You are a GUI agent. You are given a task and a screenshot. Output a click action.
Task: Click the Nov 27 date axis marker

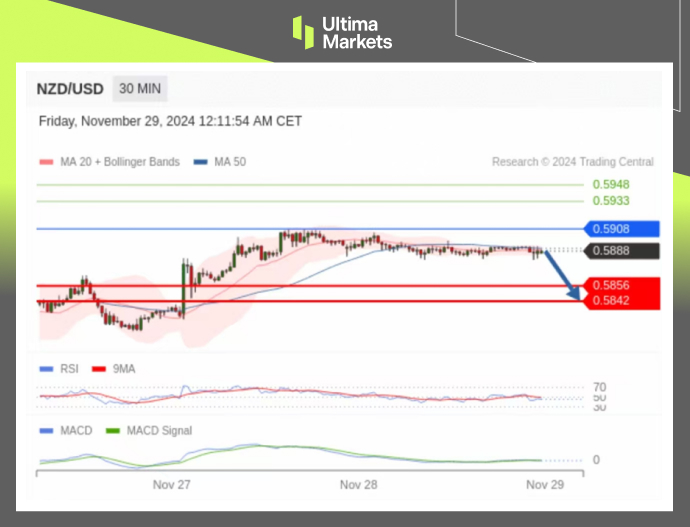pos(171,484)
